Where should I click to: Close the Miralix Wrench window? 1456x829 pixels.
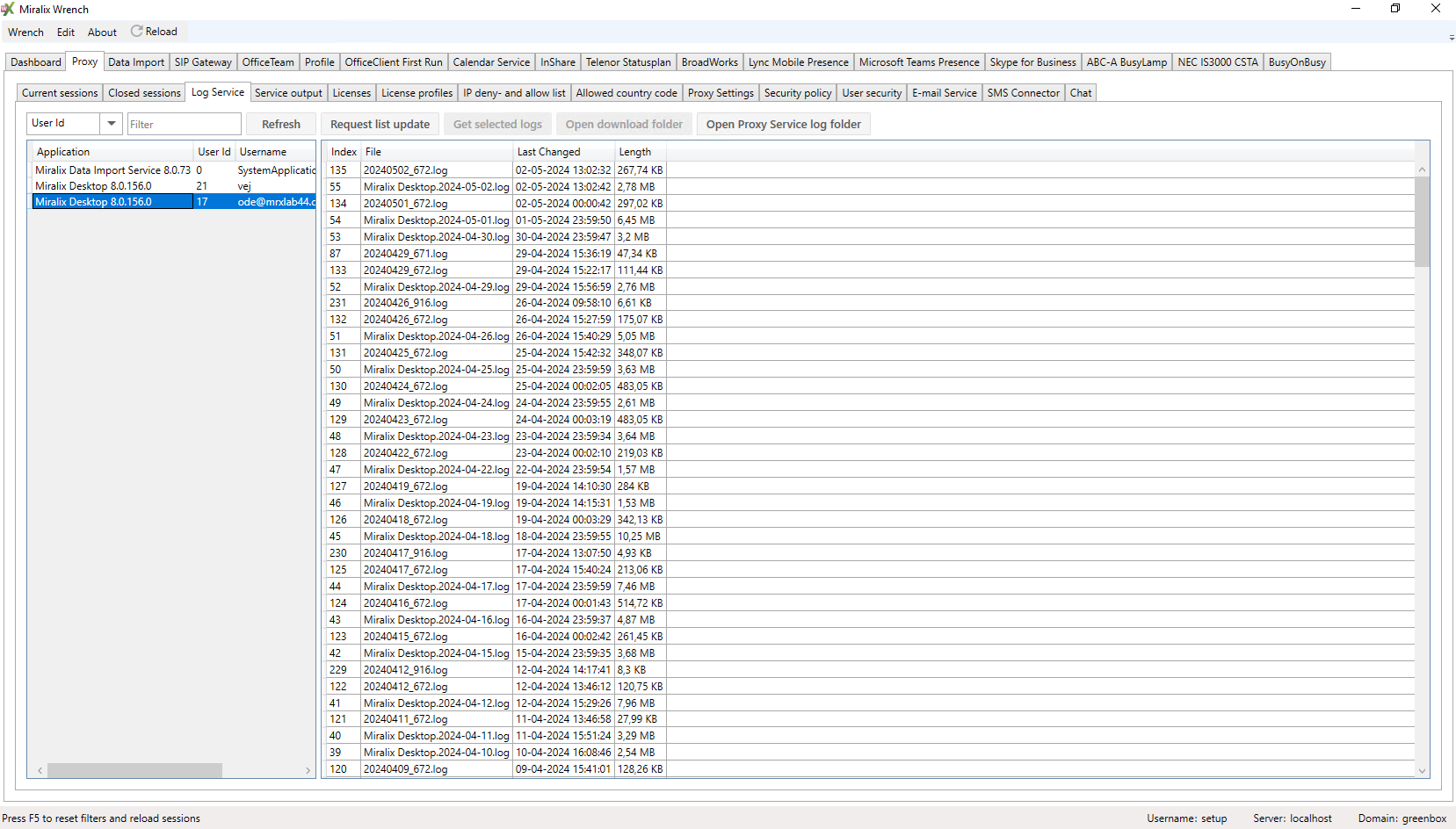pos(1436,9)
